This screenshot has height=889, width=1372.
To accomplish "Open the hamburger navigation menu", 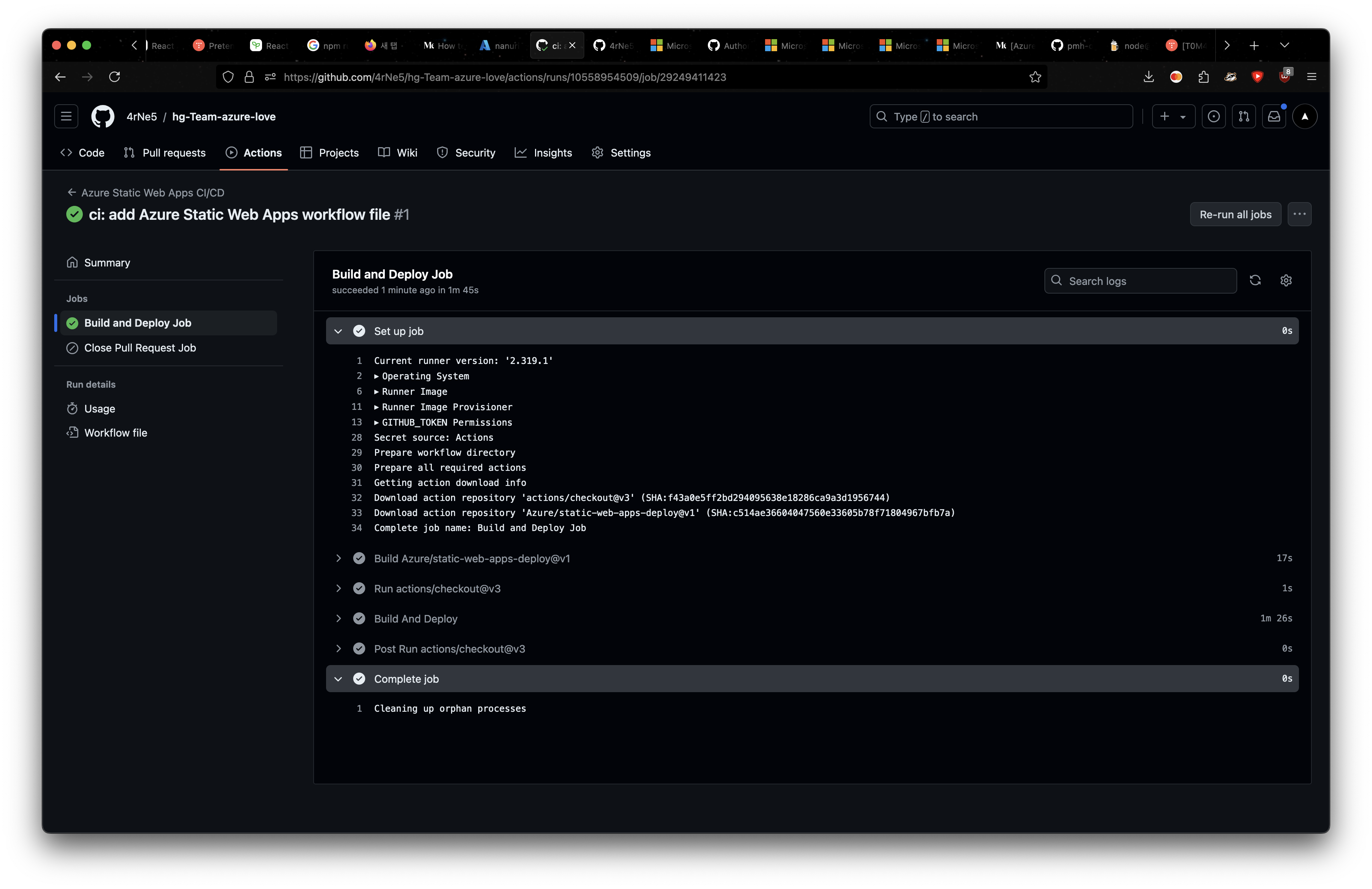I will 66,116.
